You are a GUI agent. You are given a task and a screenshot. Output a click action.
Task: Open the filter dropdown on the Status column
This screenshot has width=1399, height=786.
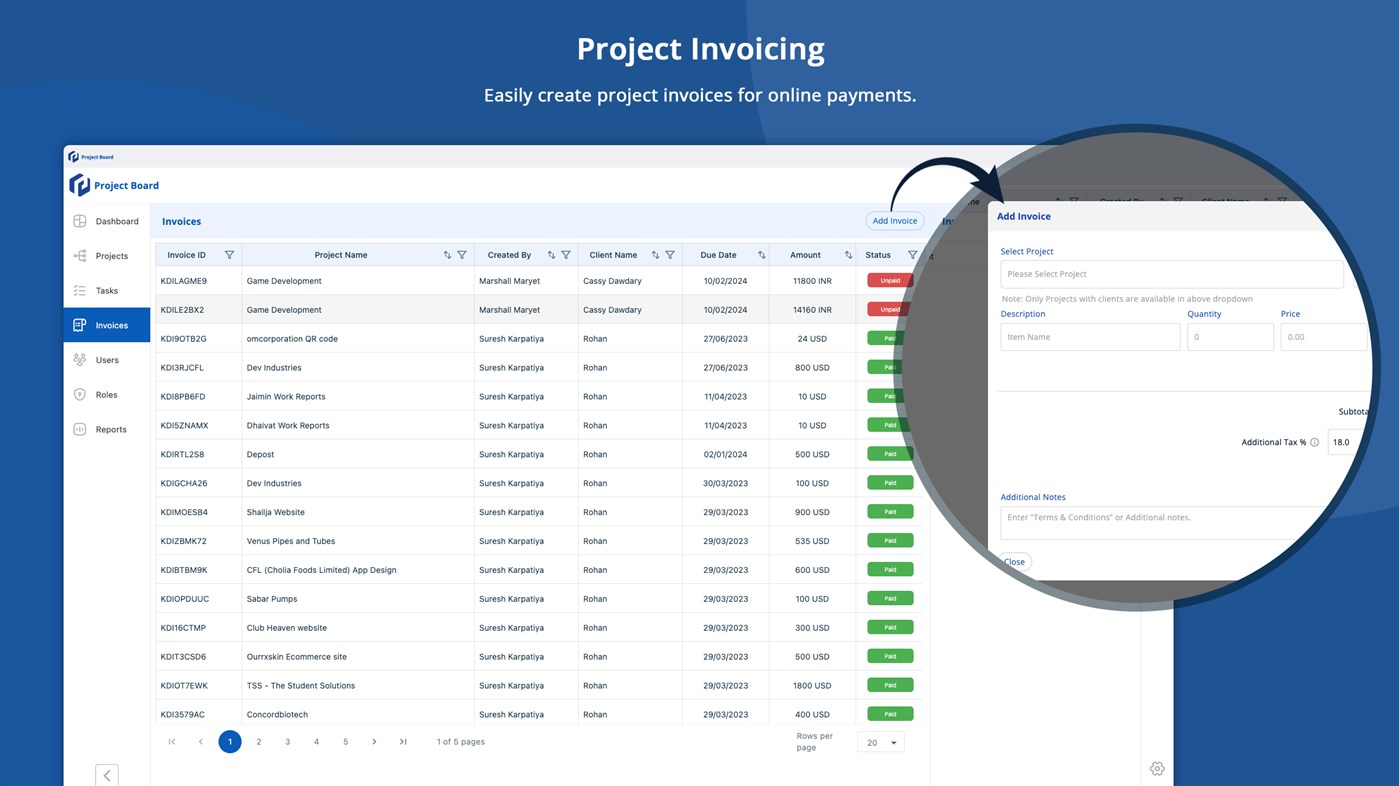pyautogui.click(x=911, y=254)
